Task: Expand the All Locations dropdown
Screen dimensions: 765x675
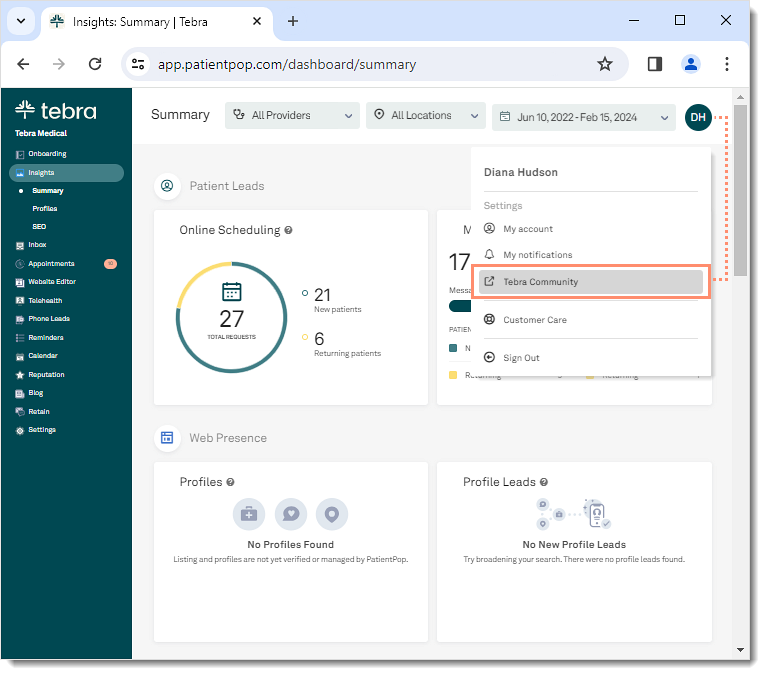Action: pos(425,116)
